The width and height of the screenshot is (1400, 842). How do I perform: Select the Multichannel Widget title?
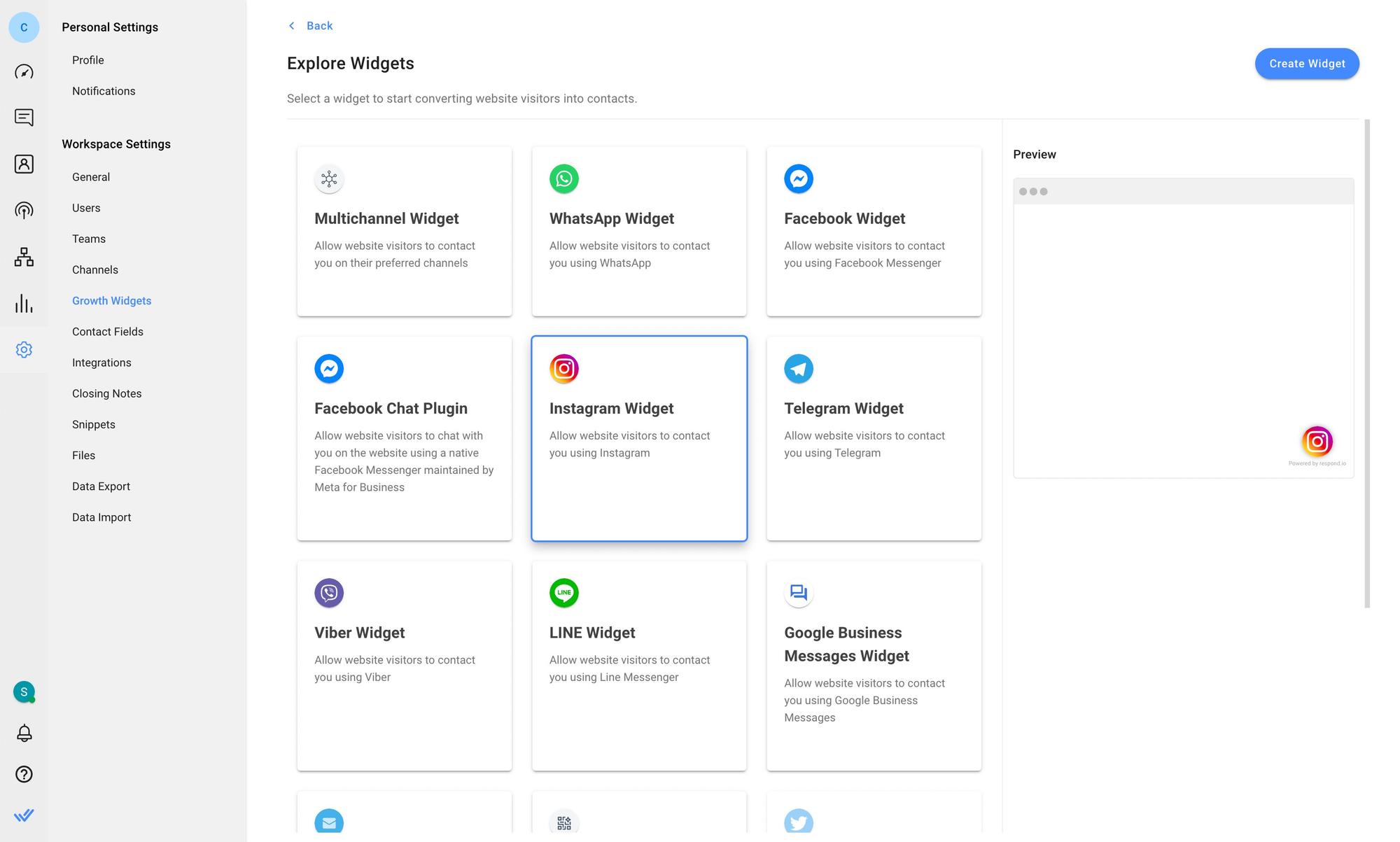(x=386, y=218)
